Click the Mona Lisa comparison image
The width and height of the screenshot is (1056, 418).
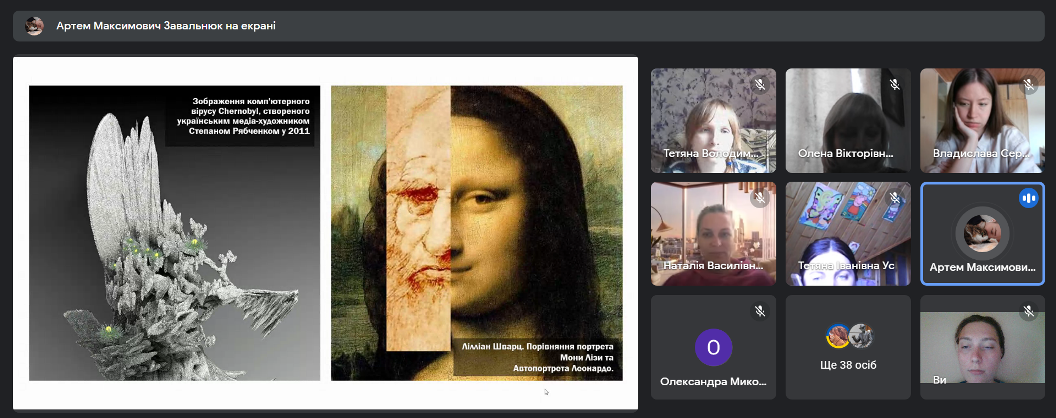tap(476, 233)
